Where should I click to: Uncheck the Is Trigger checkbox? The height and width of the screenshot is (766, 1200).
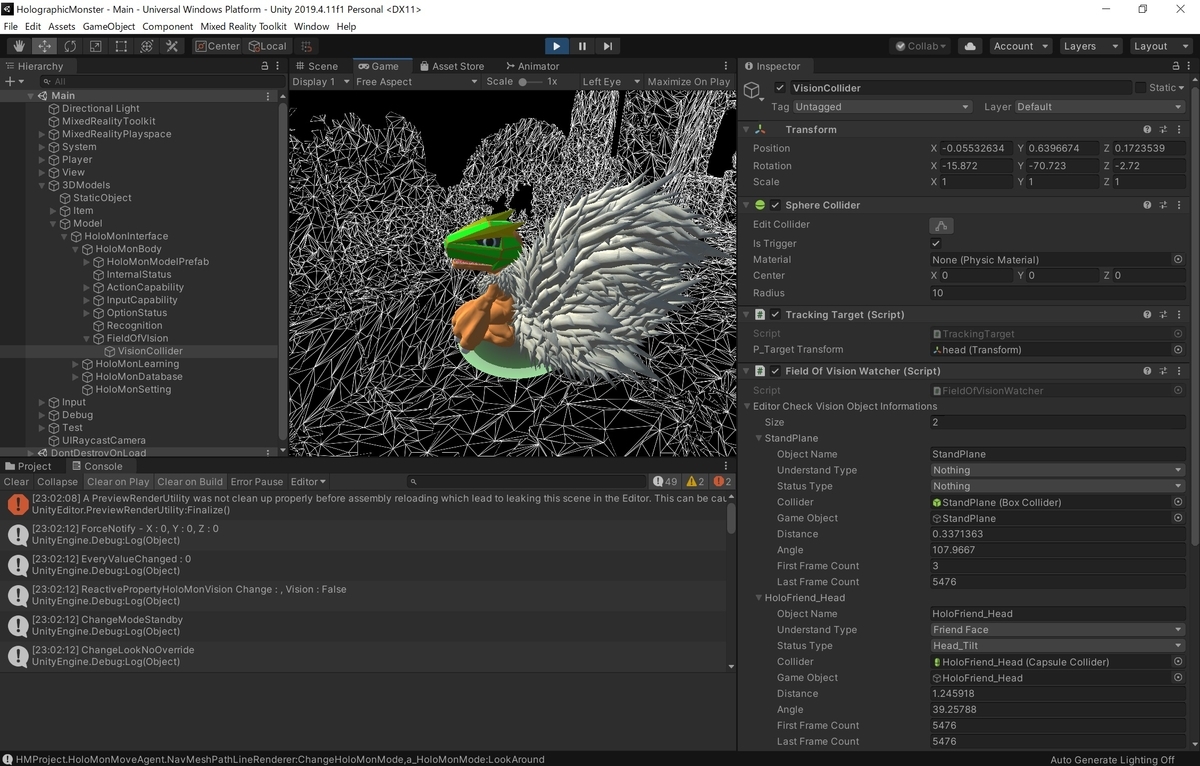point(935,243)
